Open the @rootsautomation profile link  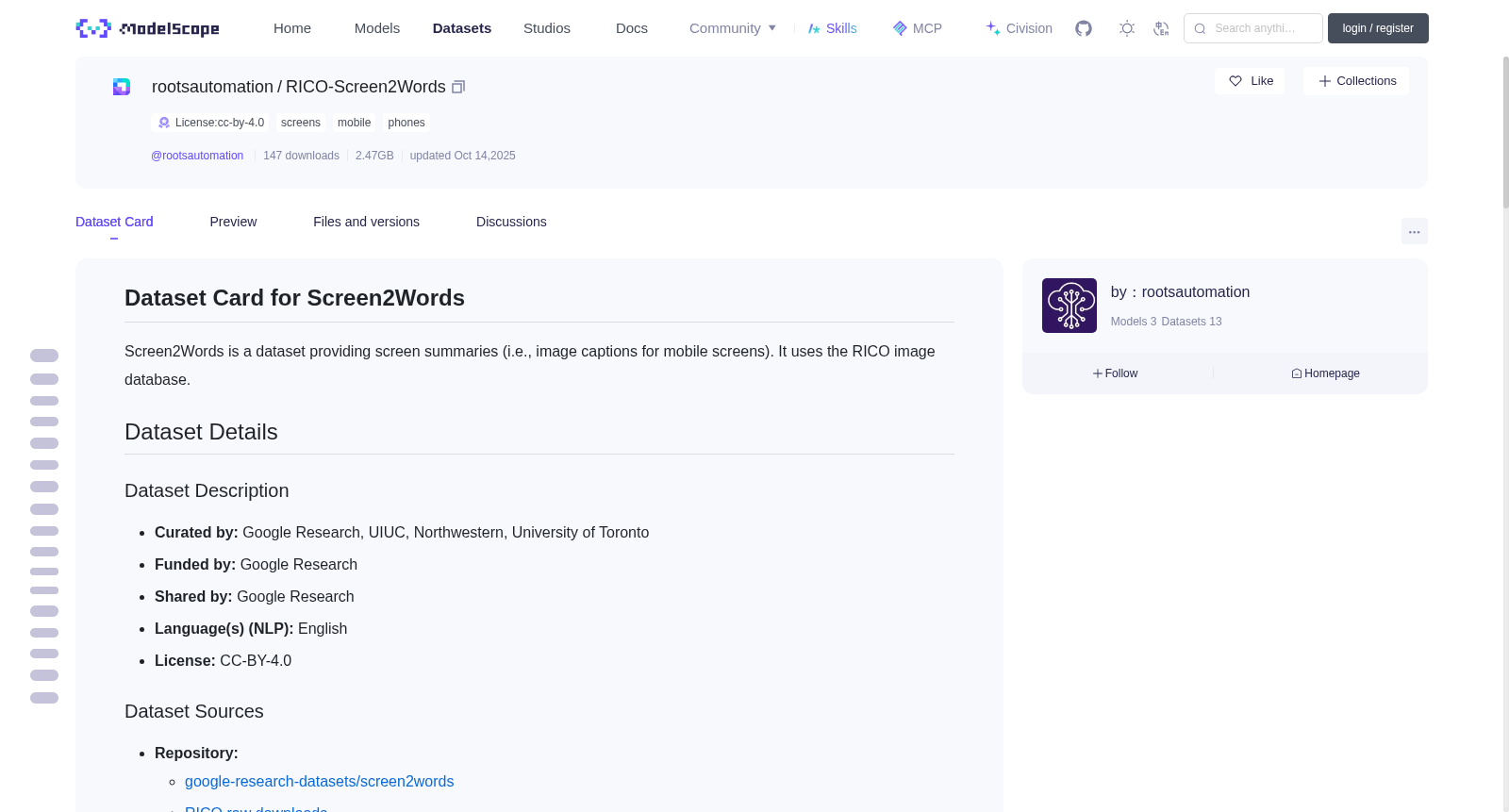pos(197,156)
